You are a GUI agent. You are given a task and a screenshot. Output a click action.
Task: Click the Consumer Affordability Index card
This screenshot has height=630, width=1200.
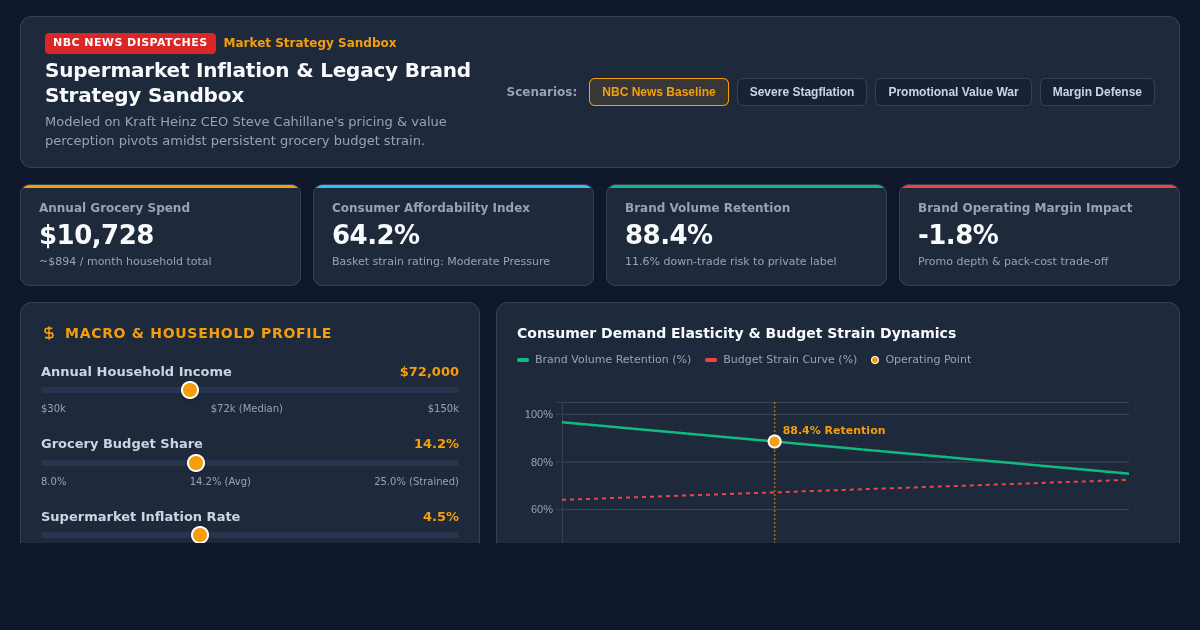[x=453, y=235]
